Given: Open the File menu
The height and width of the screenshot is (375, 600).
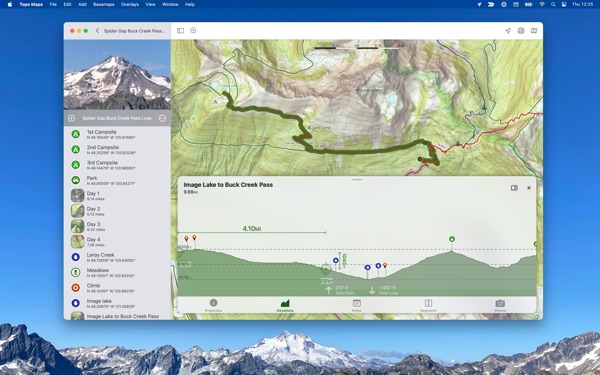Looking at the screenshot, I should point(53,4).
